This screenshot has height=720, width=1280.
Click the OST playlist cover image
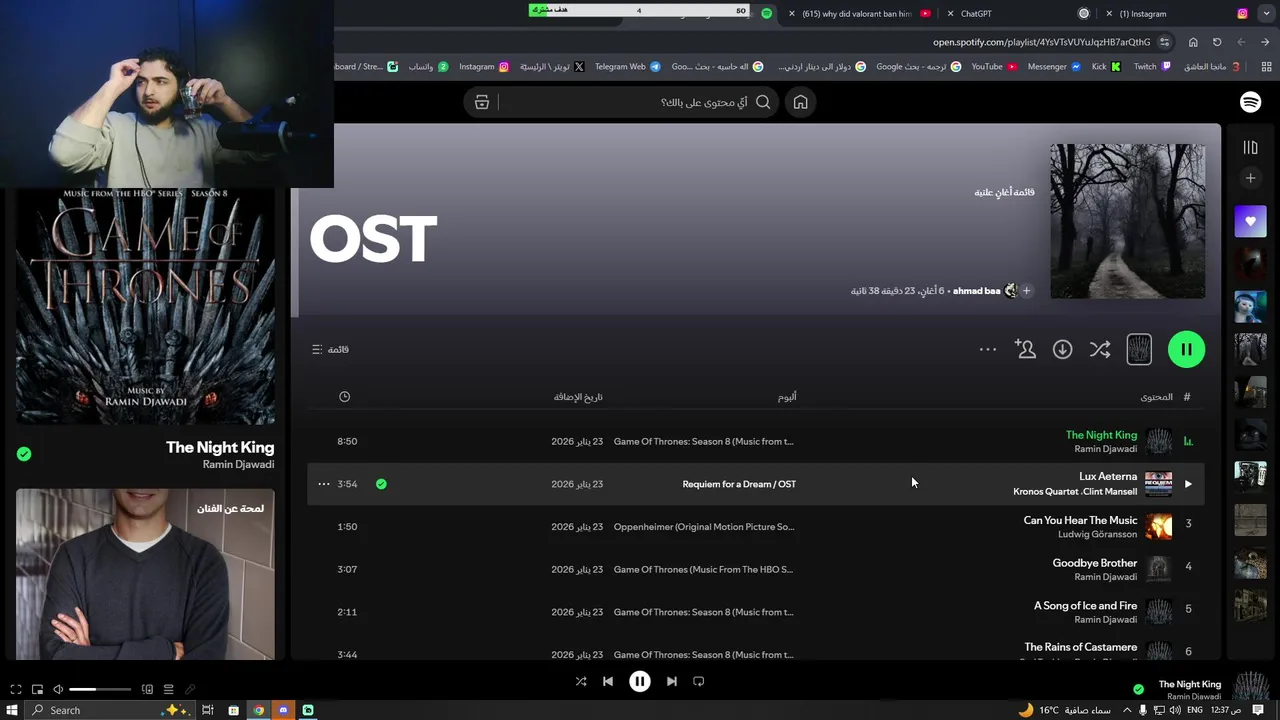click(x=1127, y=221)
